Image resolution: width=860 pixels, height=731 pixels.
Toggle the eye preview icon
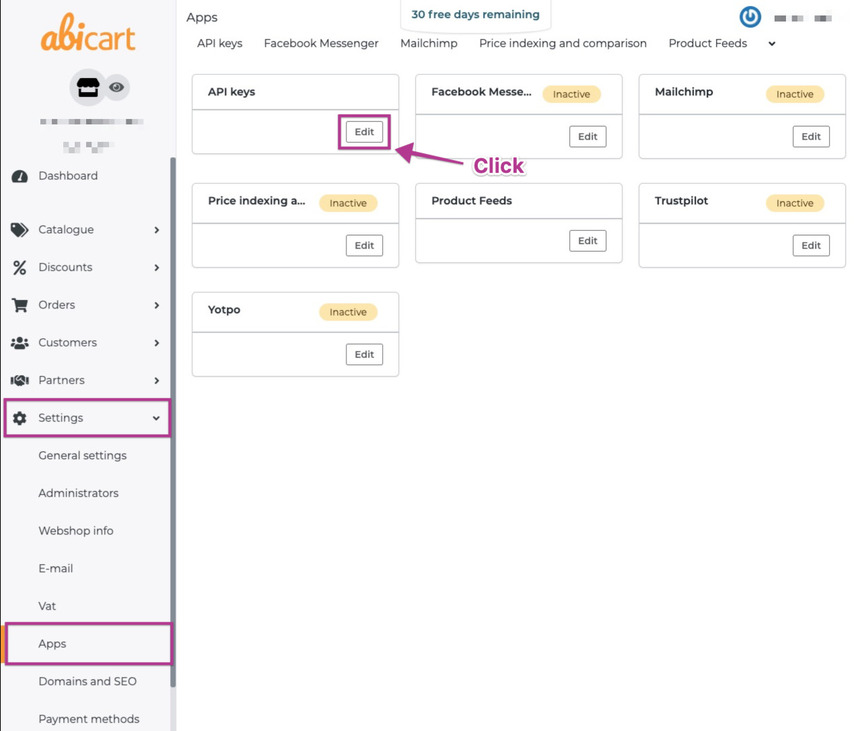click(117, 88)
